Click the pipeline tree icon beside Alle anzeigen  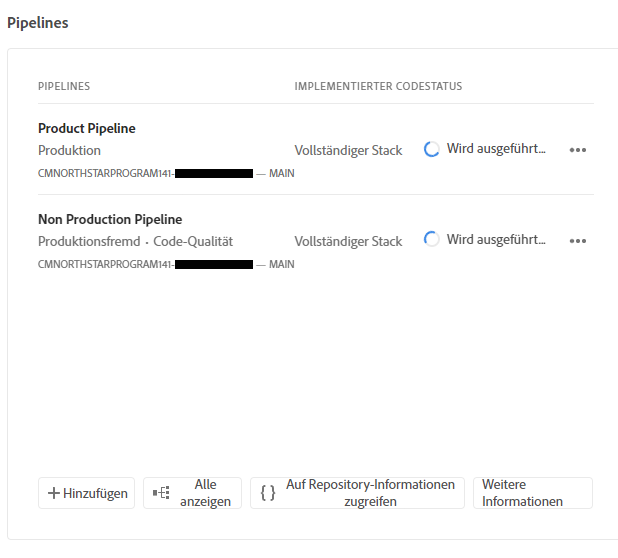[161, 493]
